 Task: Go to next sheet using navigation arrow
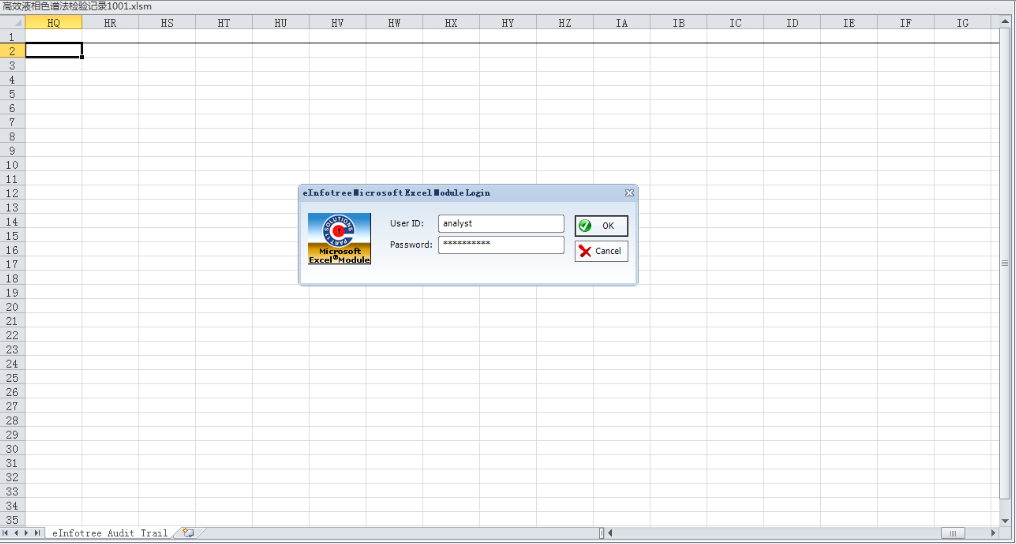pos(28,533)
